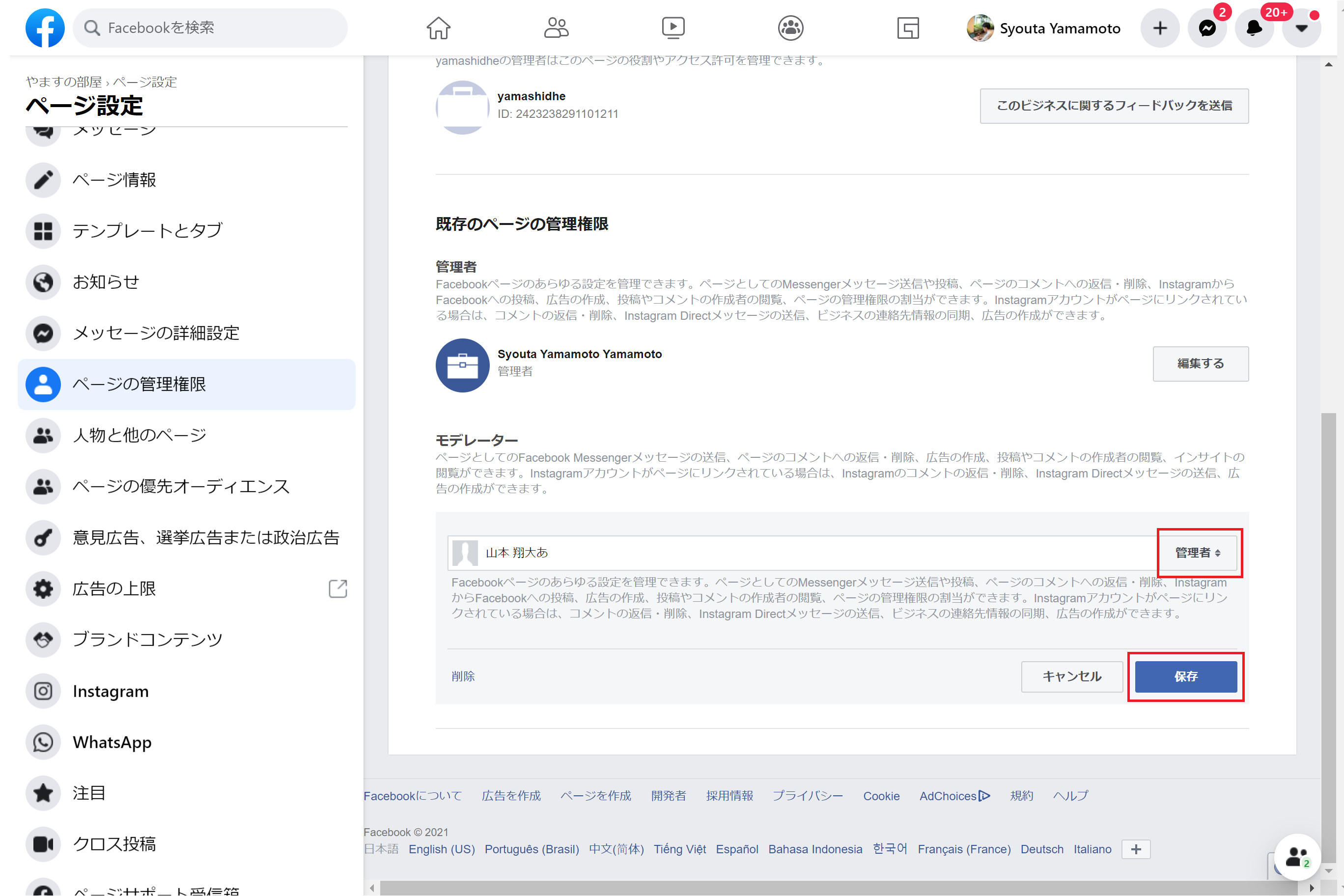Image resolution: width=1344 pixels, height=896 pixels.
Task: Click 編集する for Syouta Yamamoto Yamamoto
Action: pos(1201,364)
